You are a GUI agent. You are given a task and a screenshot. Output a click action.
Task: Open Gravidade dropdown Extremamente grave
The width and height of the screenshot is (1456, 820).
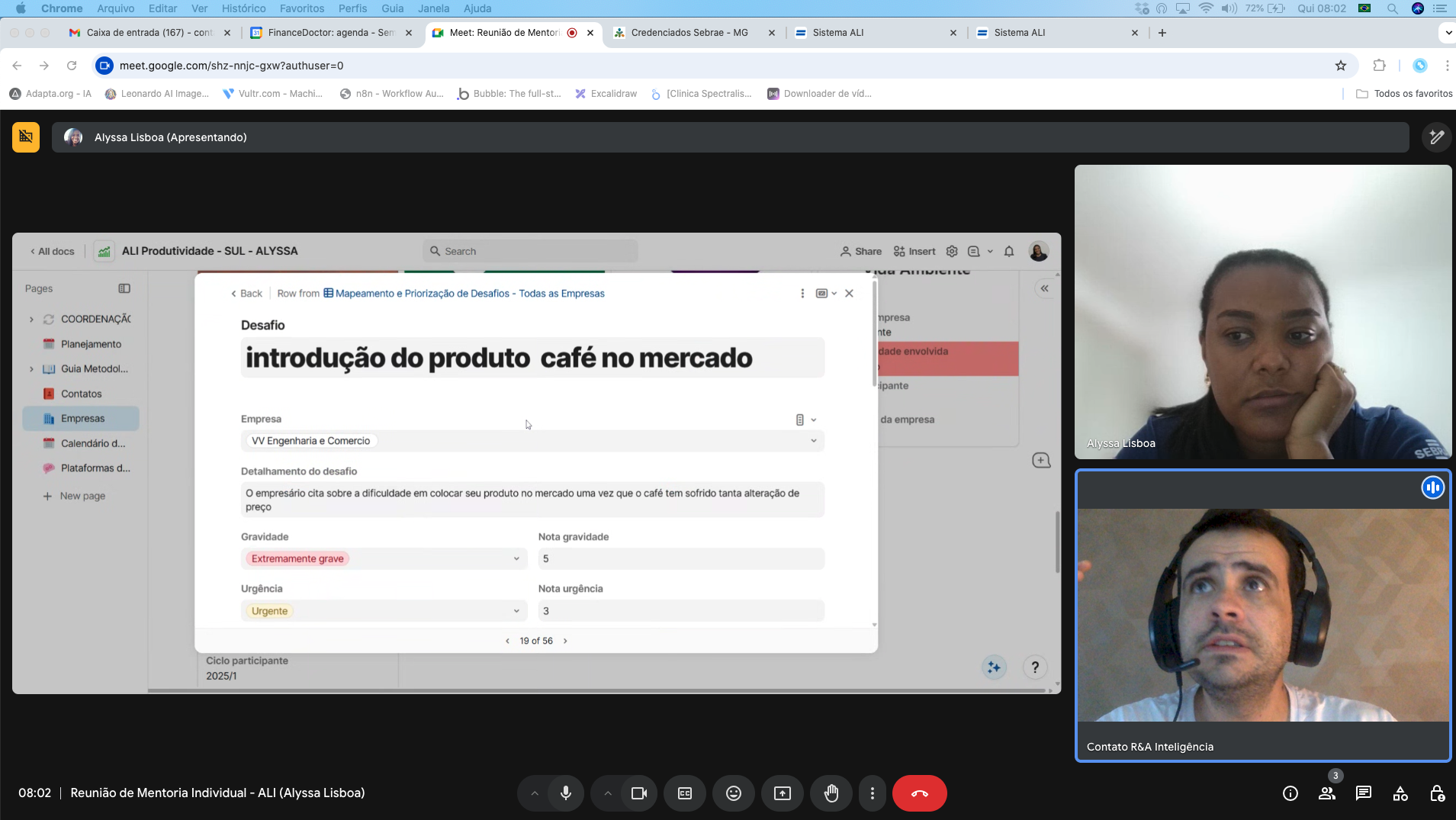coord(384,559)
